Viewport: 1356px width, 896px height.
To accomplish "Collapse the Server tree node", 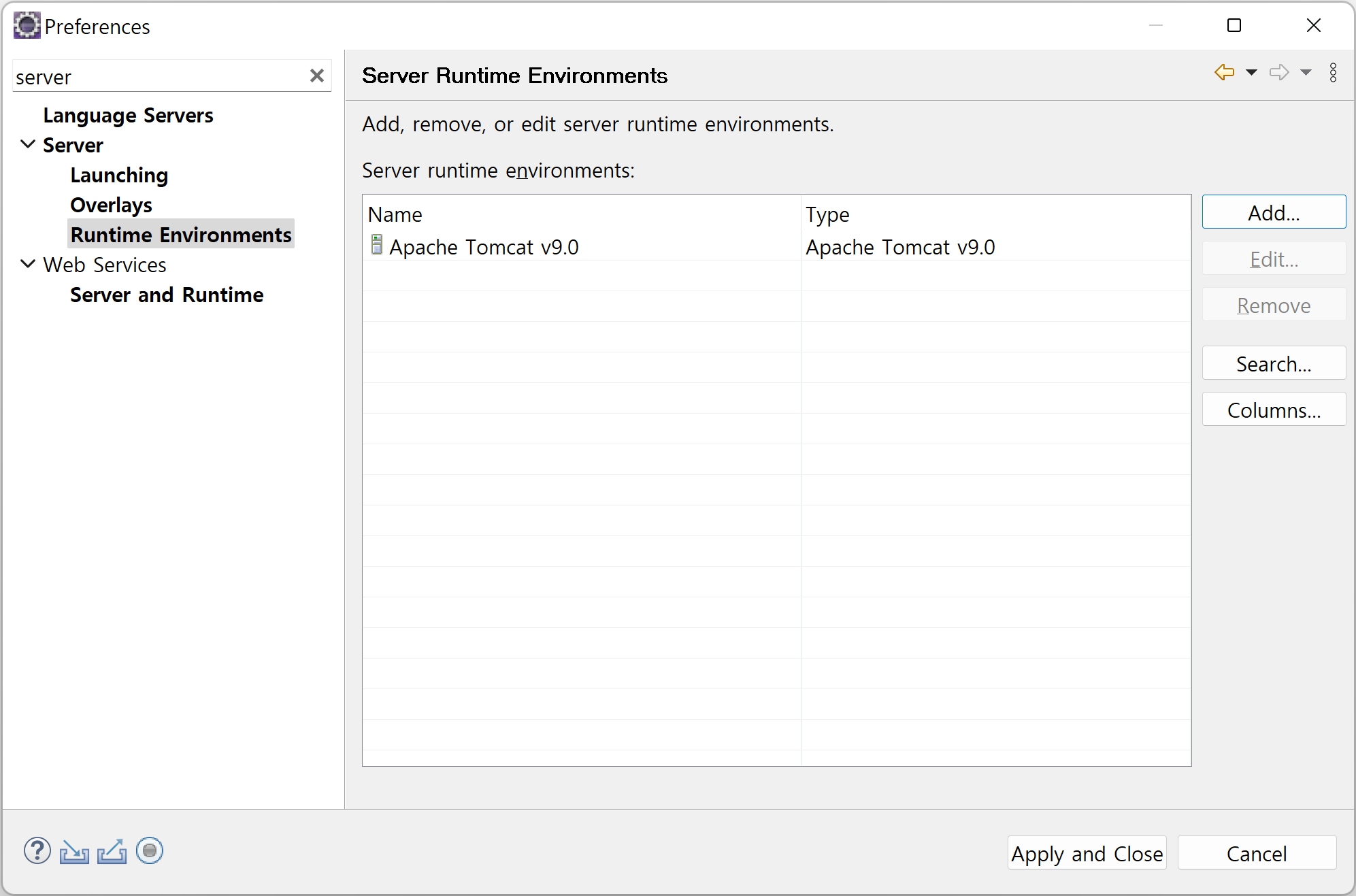I will (x=28, y=144).
